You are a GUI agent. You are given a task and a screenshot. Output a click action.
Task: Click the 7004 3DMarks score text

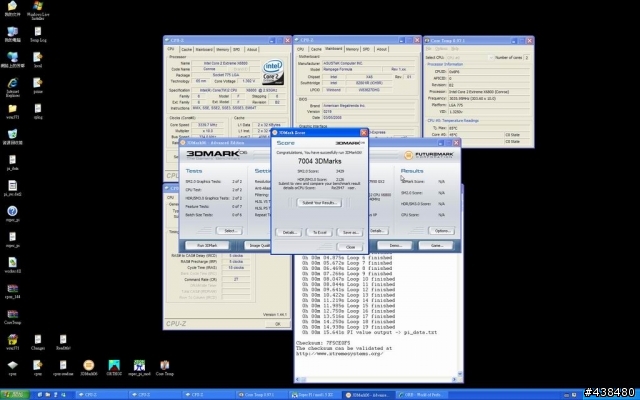pos(320,161)
